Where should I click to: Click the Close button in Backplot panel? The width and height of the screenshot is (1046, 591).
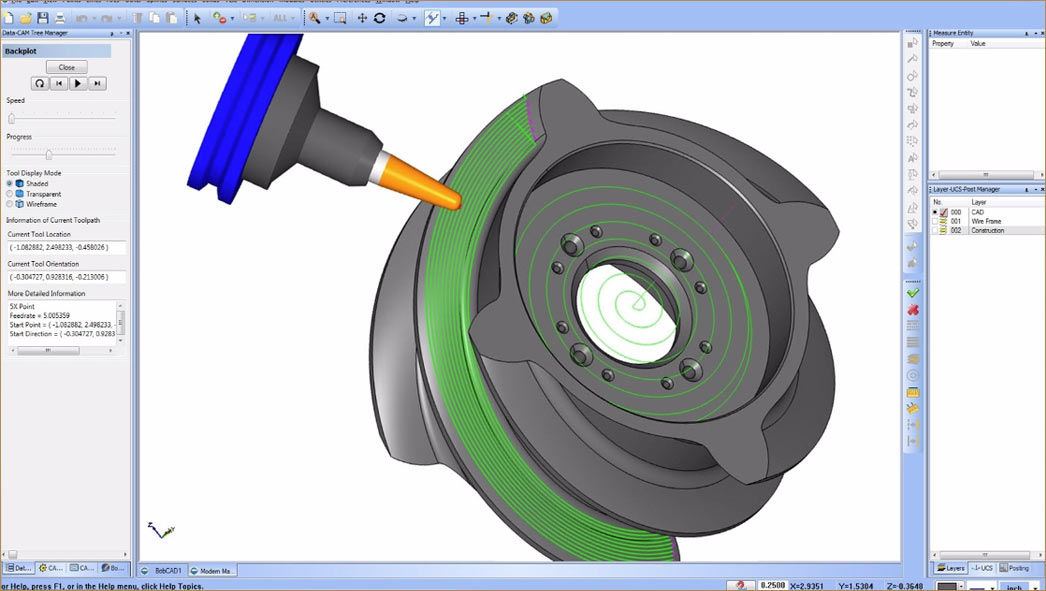pos(67,67)
